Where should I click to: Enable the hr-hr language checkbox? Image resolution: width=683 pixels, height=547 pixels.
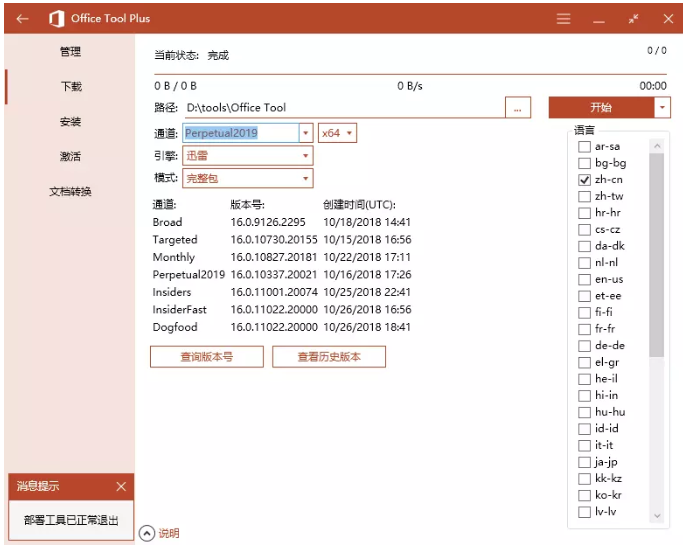pyautogui.click(x=584, y=213)
